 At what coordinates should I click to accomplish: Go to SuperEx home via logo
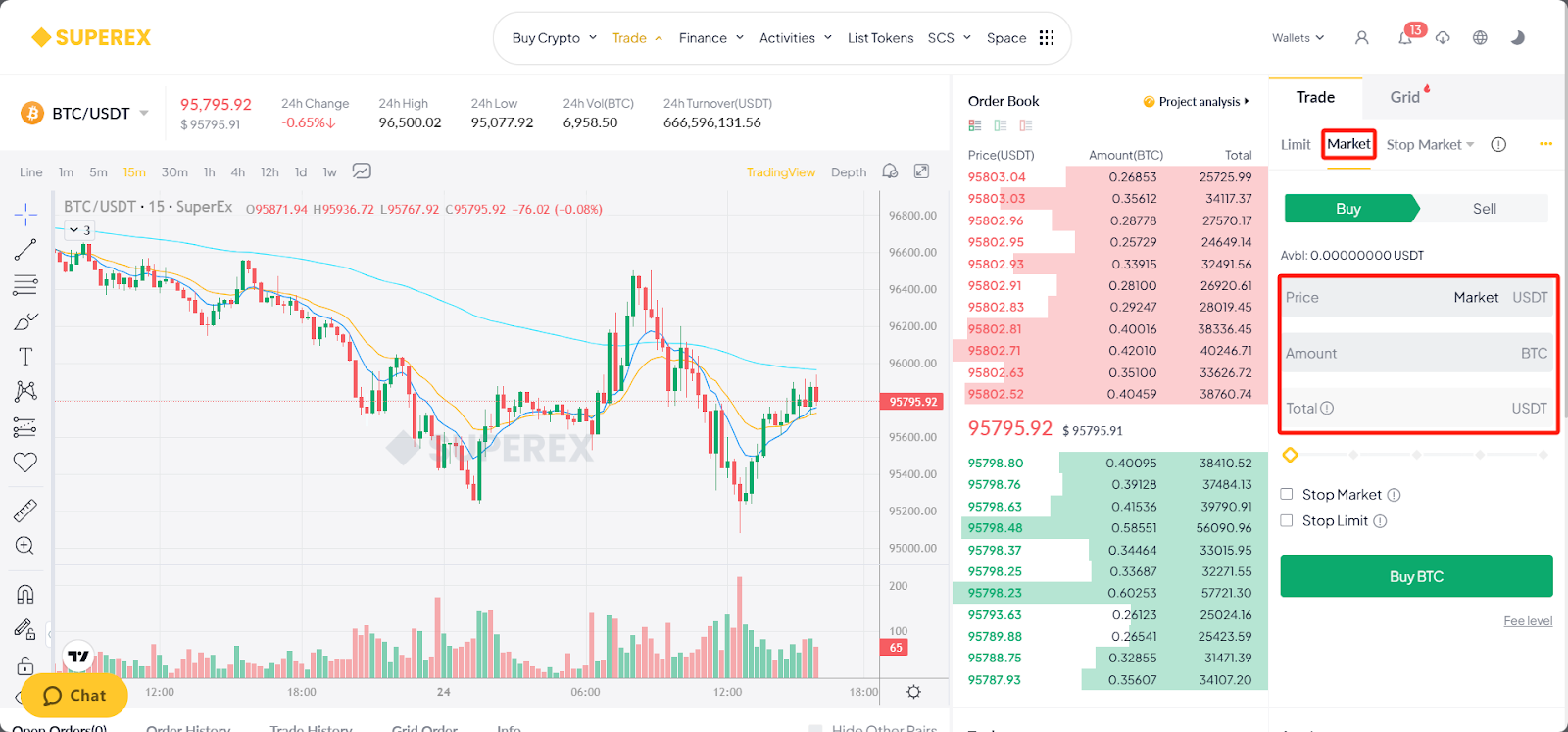pyautogui.click(x=91, y=37)
